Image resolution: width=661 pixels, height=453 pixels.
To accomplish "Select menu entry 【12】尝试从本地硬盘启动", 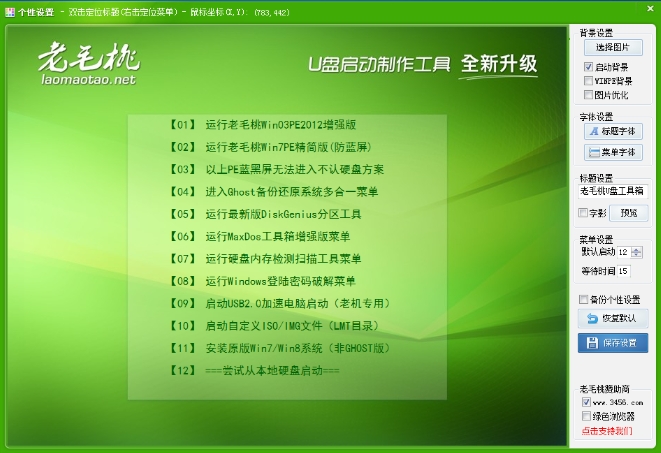I will [254, 370].
